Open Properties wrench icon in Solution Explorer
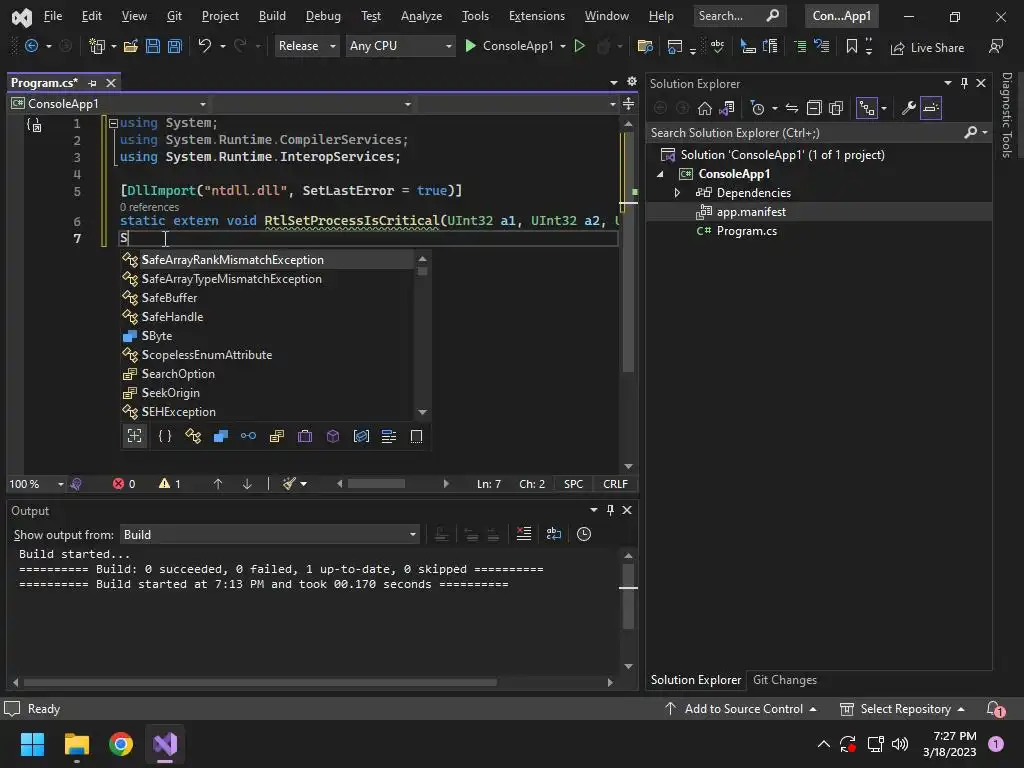The height and width of the screenshot is (768, 1024). 908,108
